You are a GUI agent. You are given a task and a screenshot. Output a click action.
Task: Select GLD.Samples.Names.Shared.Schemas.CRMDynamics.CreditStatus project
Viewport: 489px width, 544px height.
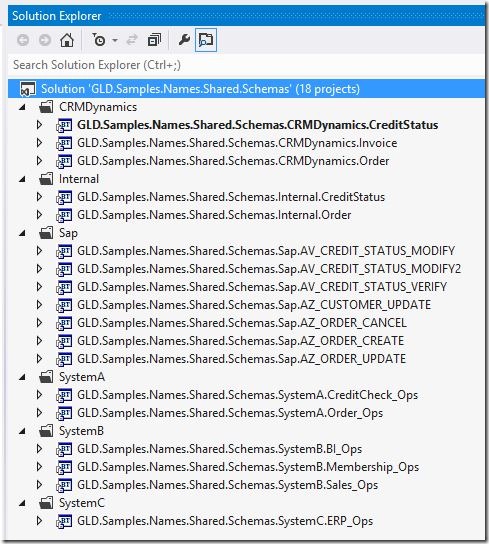point(258,125)
